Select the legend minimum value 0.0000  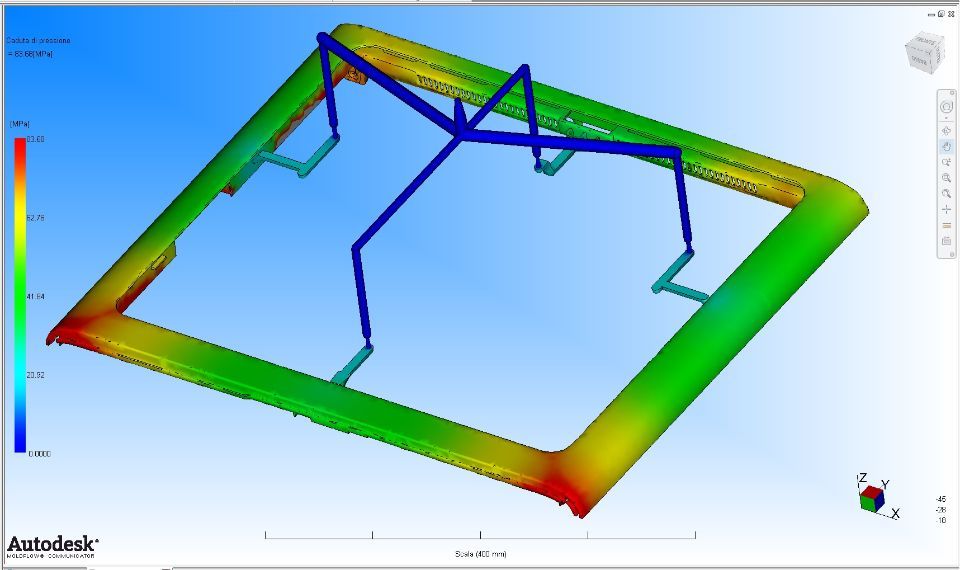pyautogui.click(x=39, y=454)
